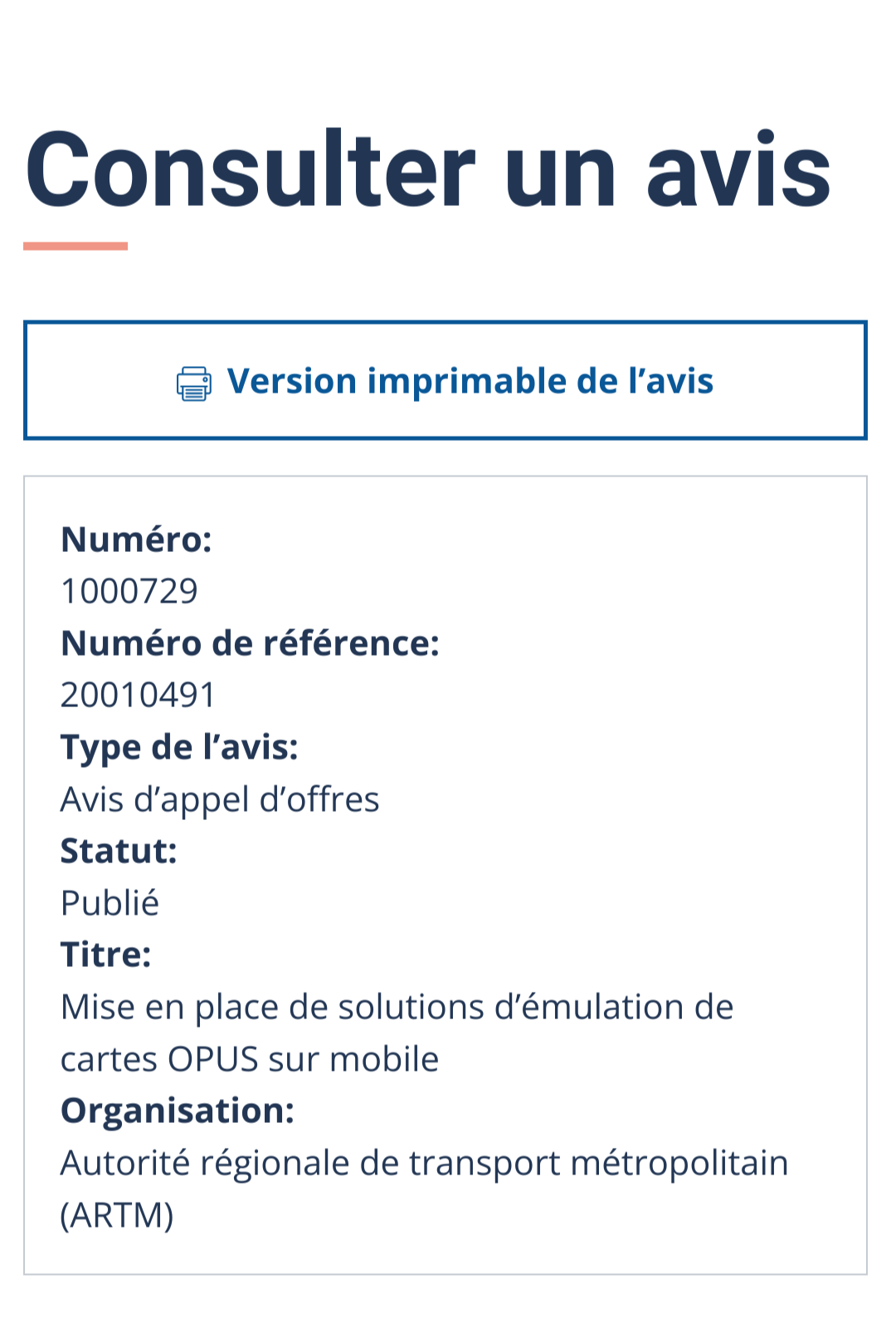Click the word mobile in the title
The width and height of the screenshot is (896, 1323).
click(384, 1060)
